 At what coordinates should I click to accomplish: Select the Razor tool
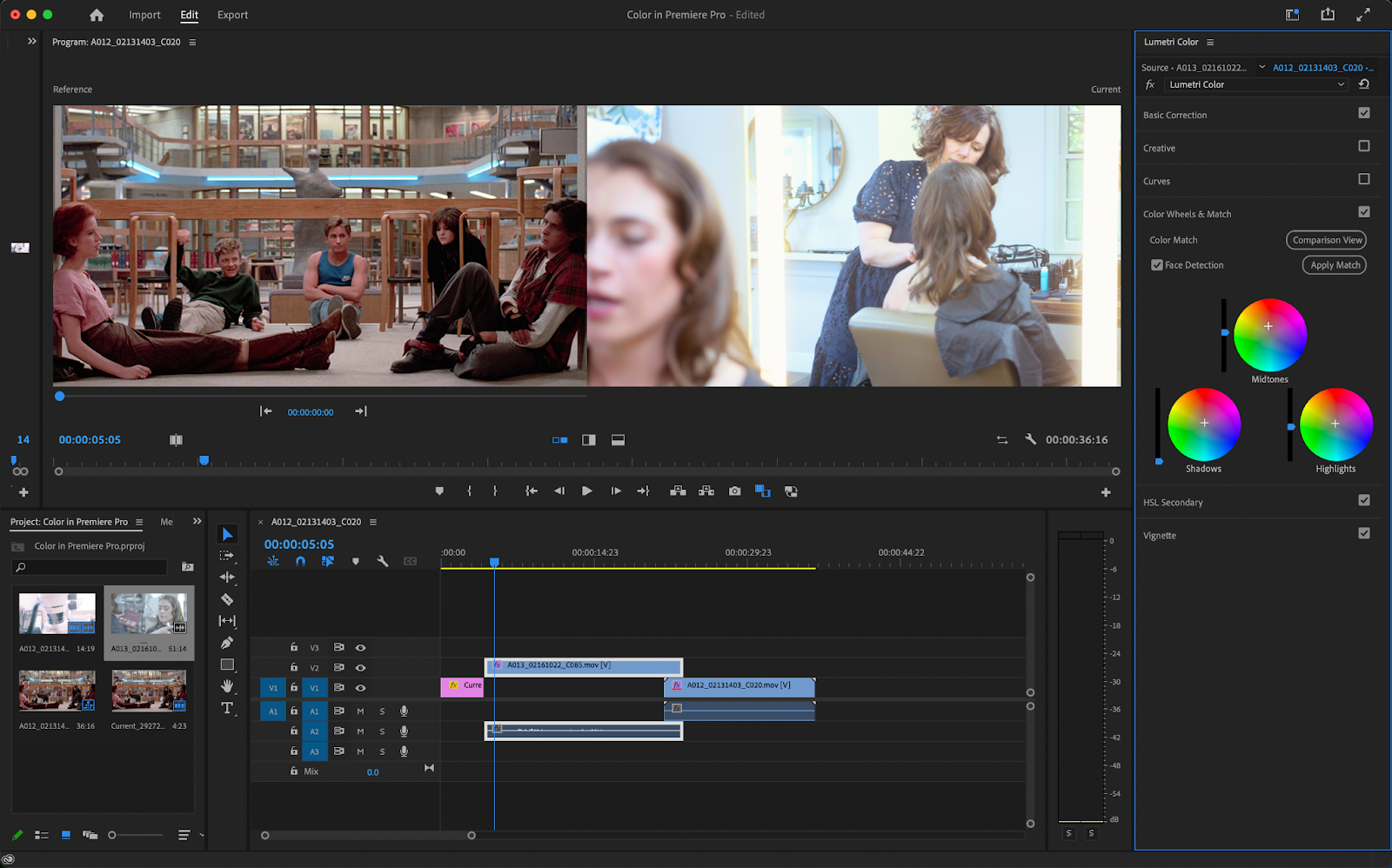(227, 599)
